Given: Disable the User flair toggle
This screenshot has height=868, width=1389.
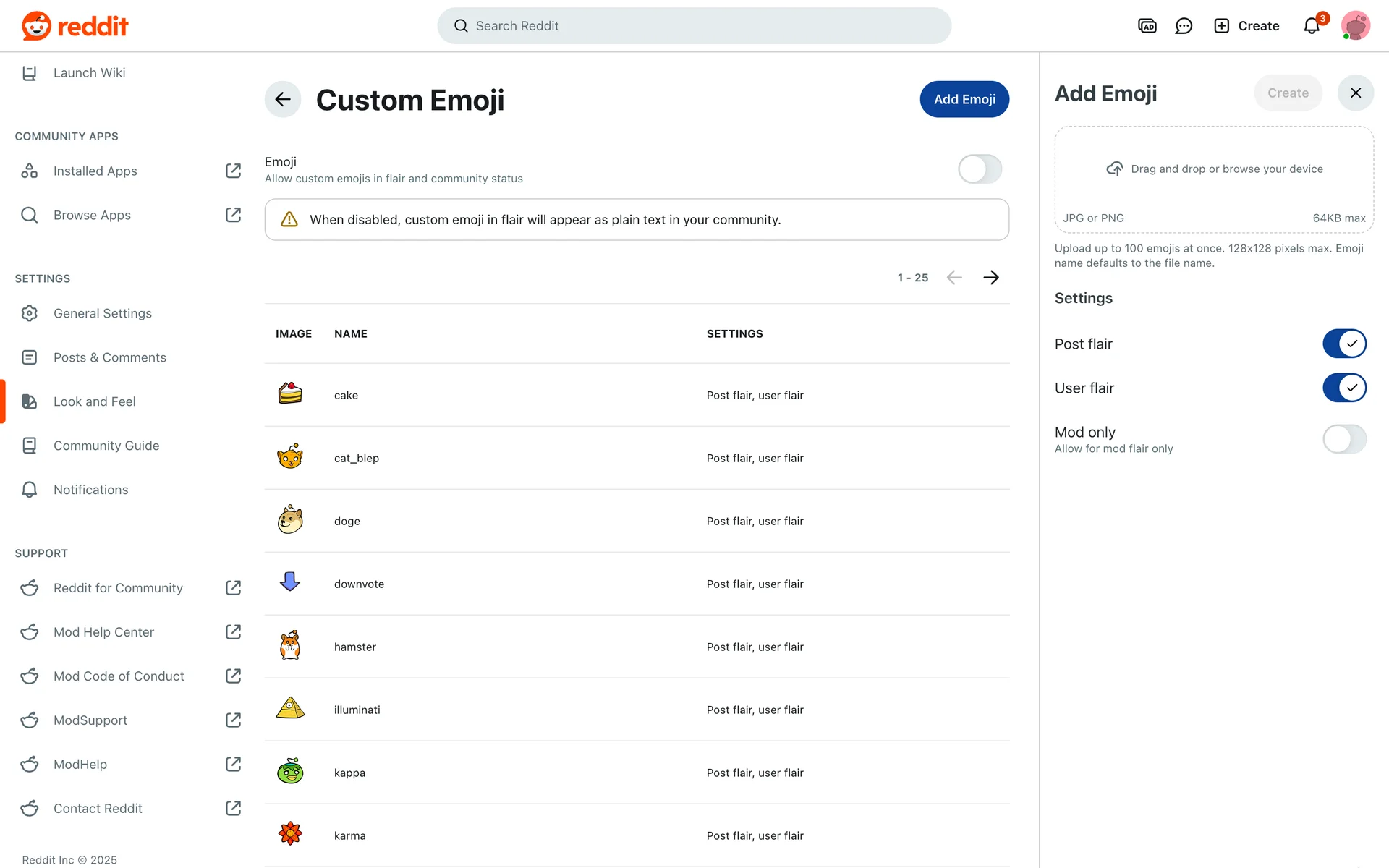Looking at the screenshot, I should [x=1344, y=388].
